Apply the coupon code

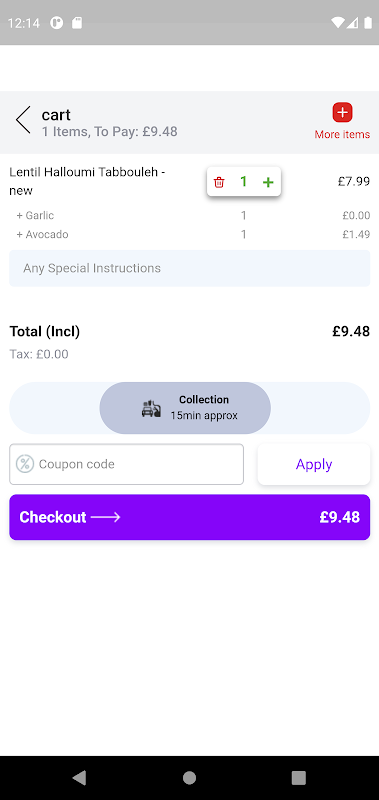(314, 464)
